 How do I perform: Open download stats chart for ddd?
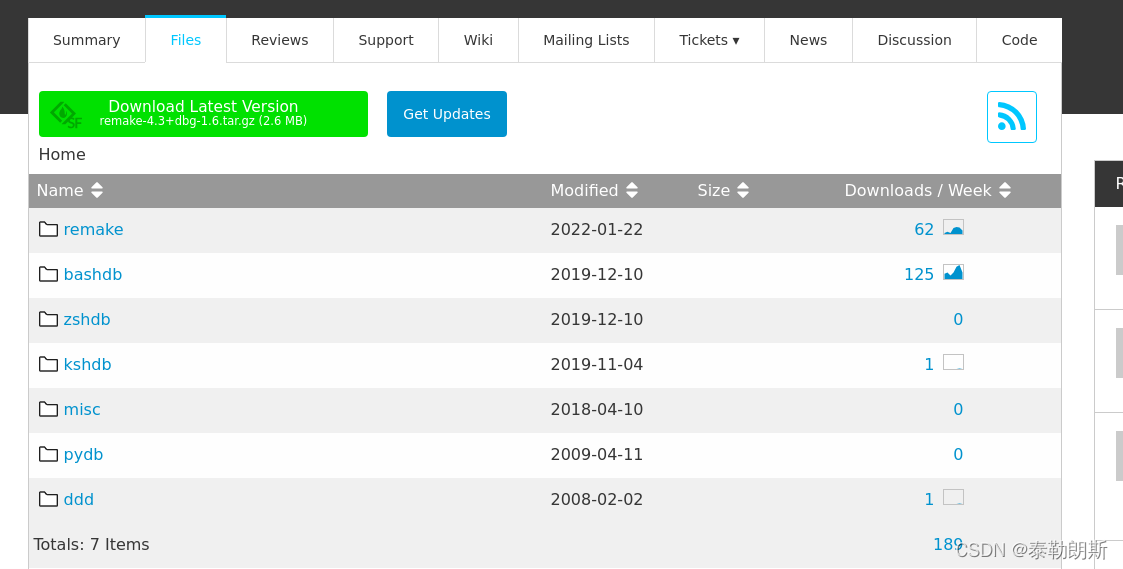[x=953, y=497]
